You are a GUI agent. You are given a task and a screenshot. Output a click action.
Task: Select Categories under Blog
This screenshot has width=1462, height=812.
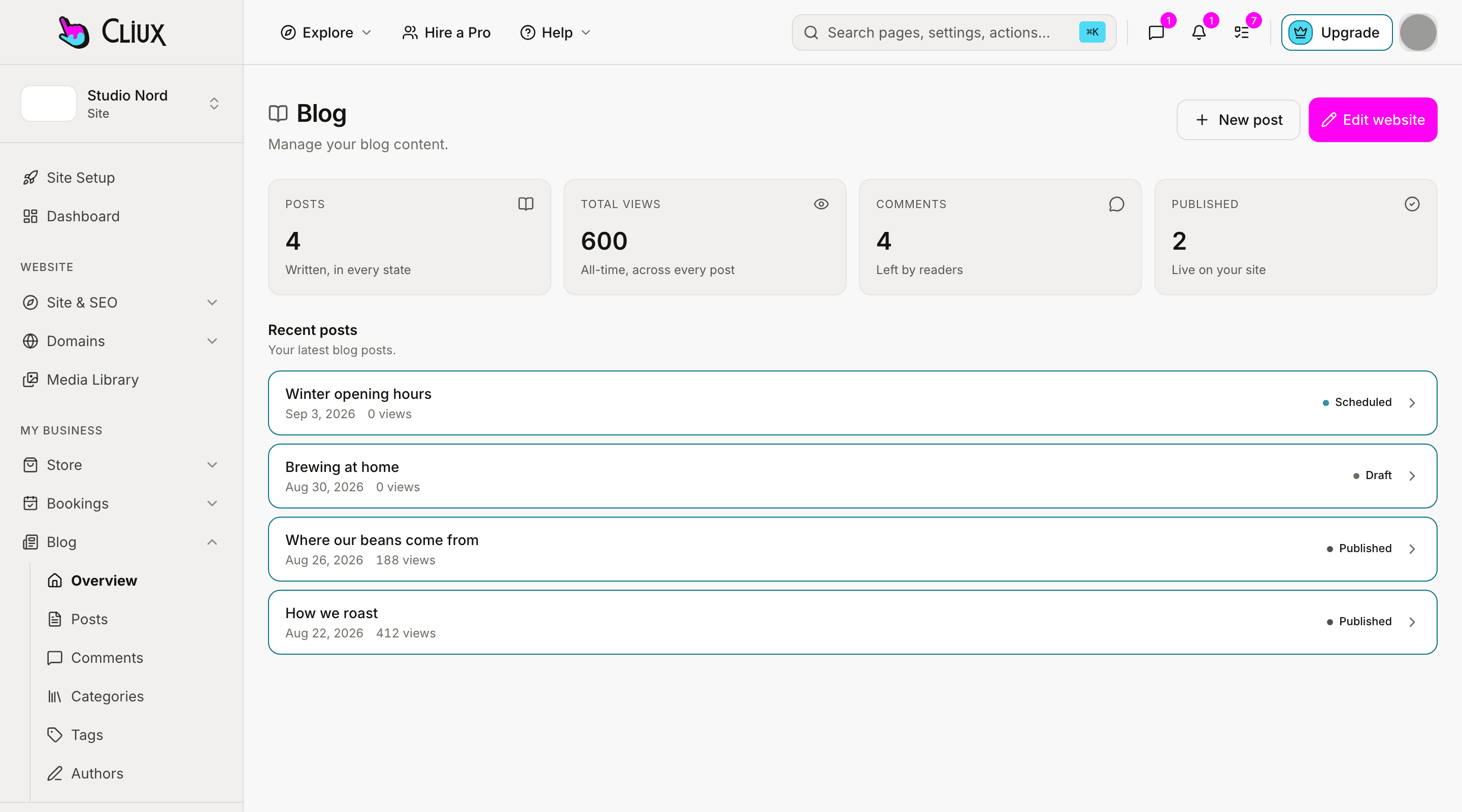click(x=135, y=696)
